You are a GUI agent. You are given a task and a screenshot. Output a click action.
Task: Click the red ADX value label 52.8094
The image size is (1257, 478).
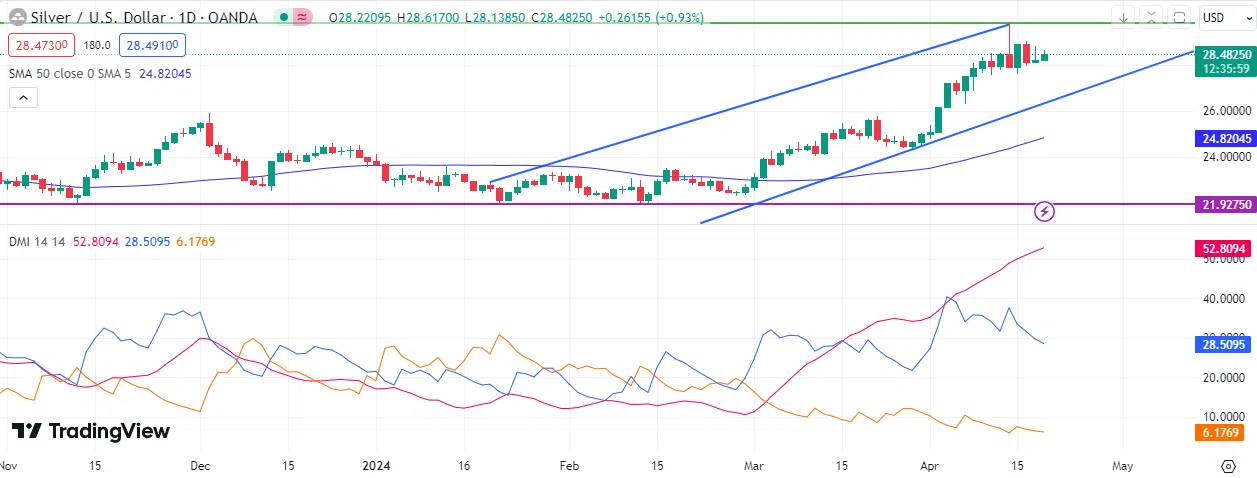[x=1224, y=247]
